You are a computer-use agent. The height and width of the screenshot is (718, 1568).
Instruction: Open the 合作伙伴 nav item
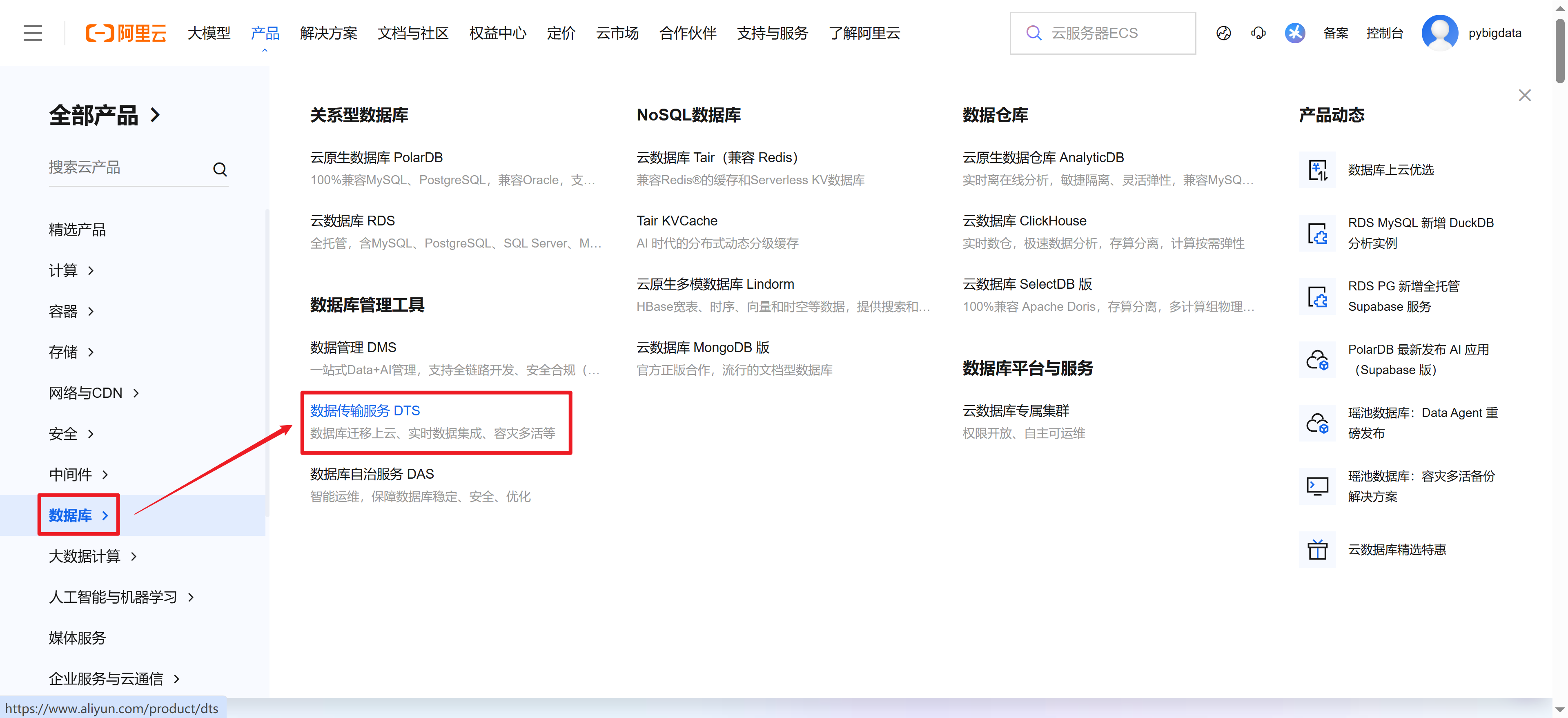688,33
